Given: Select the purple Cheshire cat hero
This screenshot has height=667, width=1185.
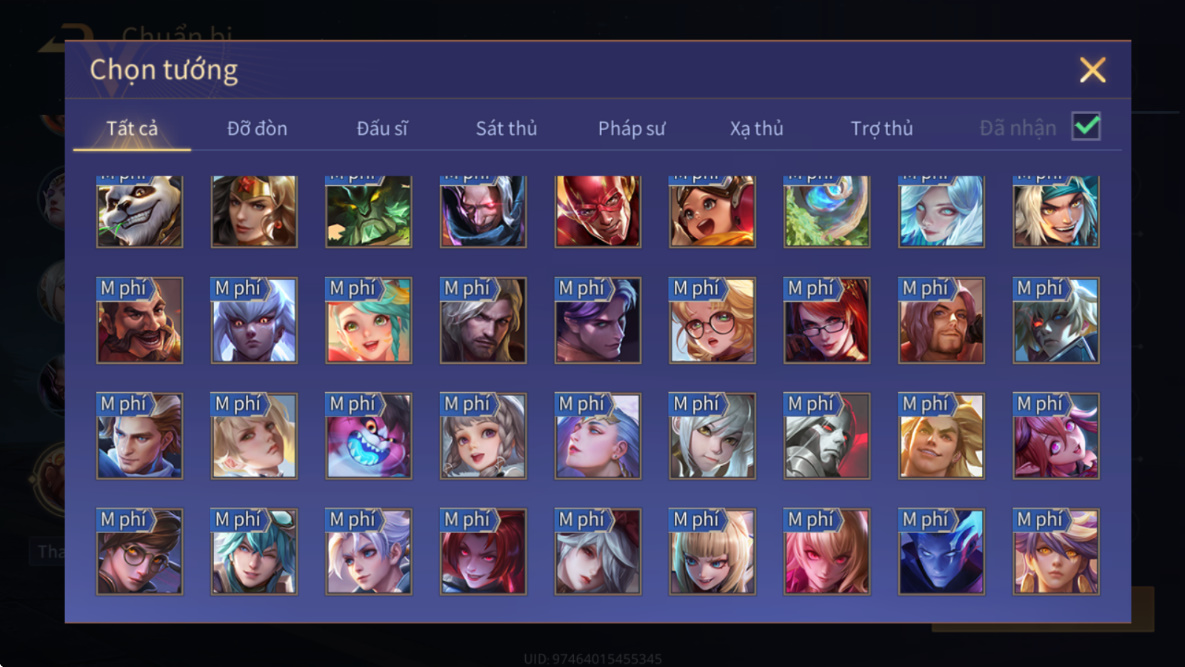Looking at the screenshot, I should coord(369,436).
